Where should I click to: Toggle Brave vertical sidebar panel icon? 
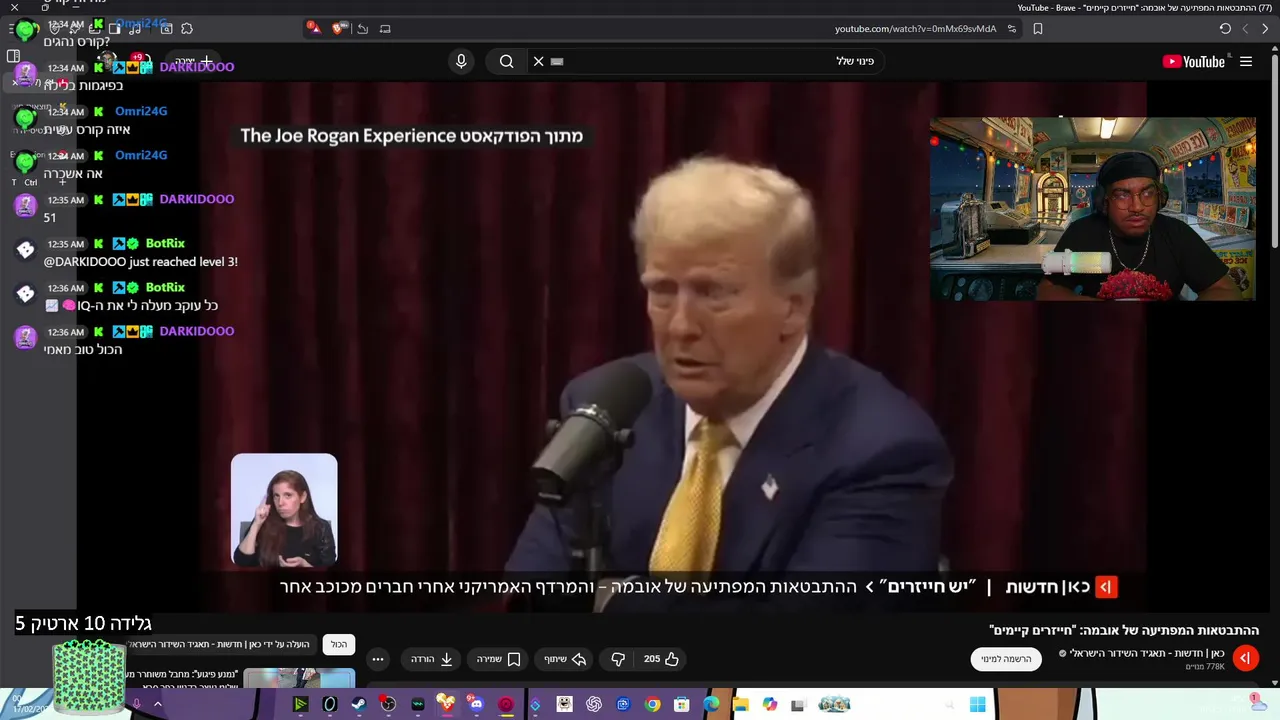coord(13,56)
